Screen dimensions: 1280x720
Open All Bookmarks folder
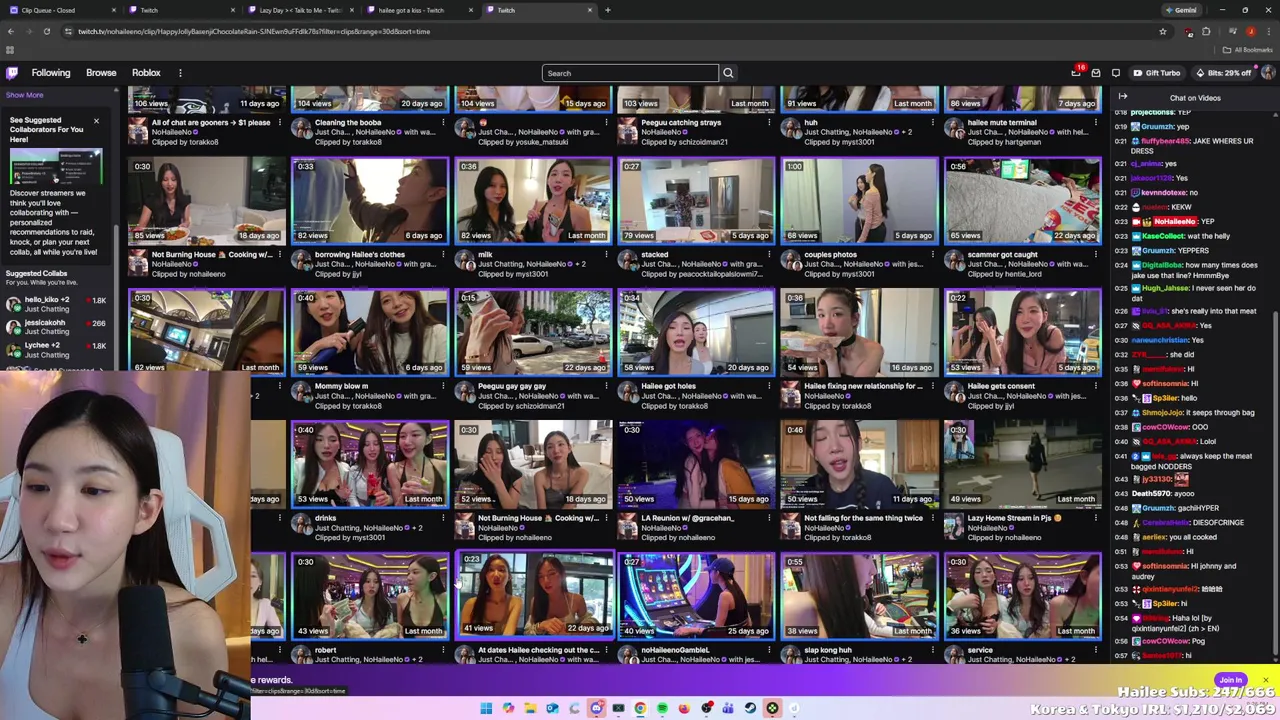pyautogui.click(x=1248, y=50)
